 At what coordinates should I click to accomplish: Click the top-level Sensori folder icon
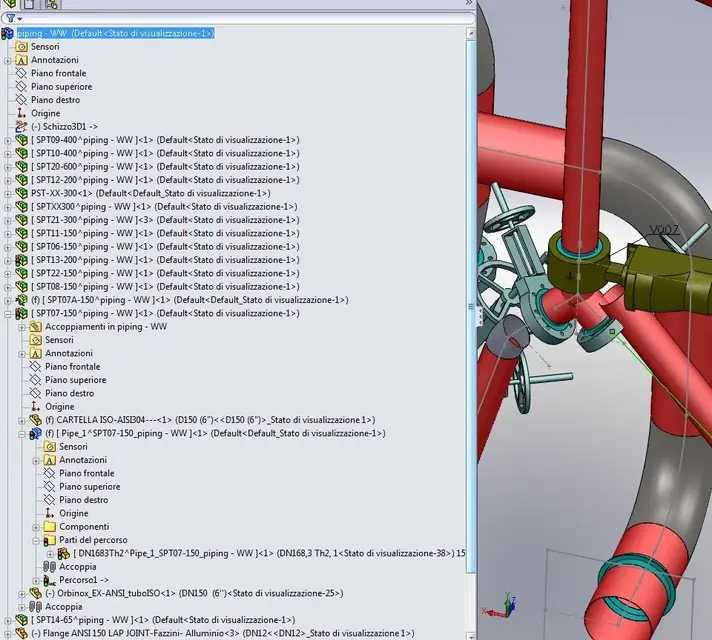tap(21, 46)
